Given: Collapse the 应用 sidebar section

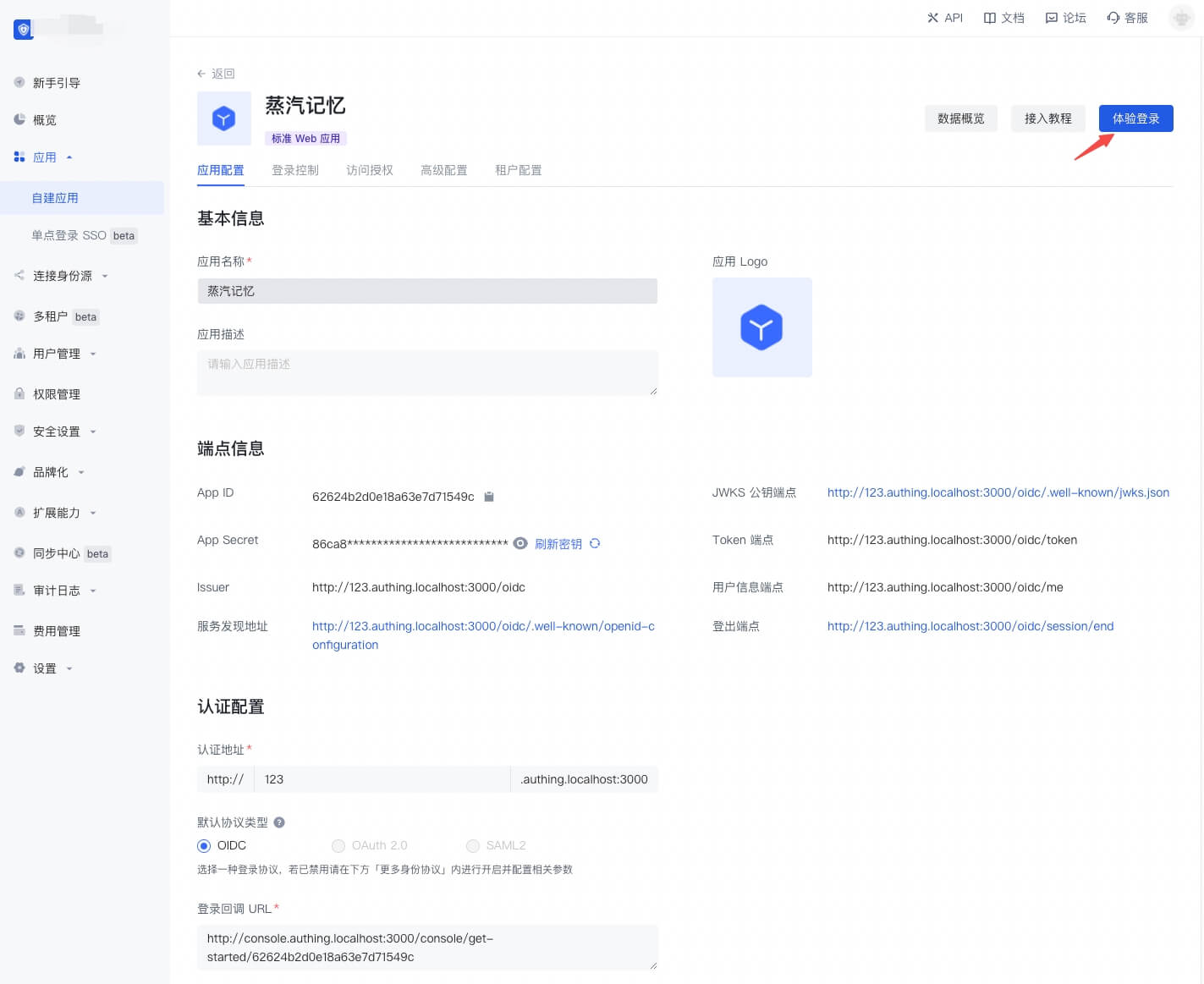Looking at the screenshot, I should [45, 157].
